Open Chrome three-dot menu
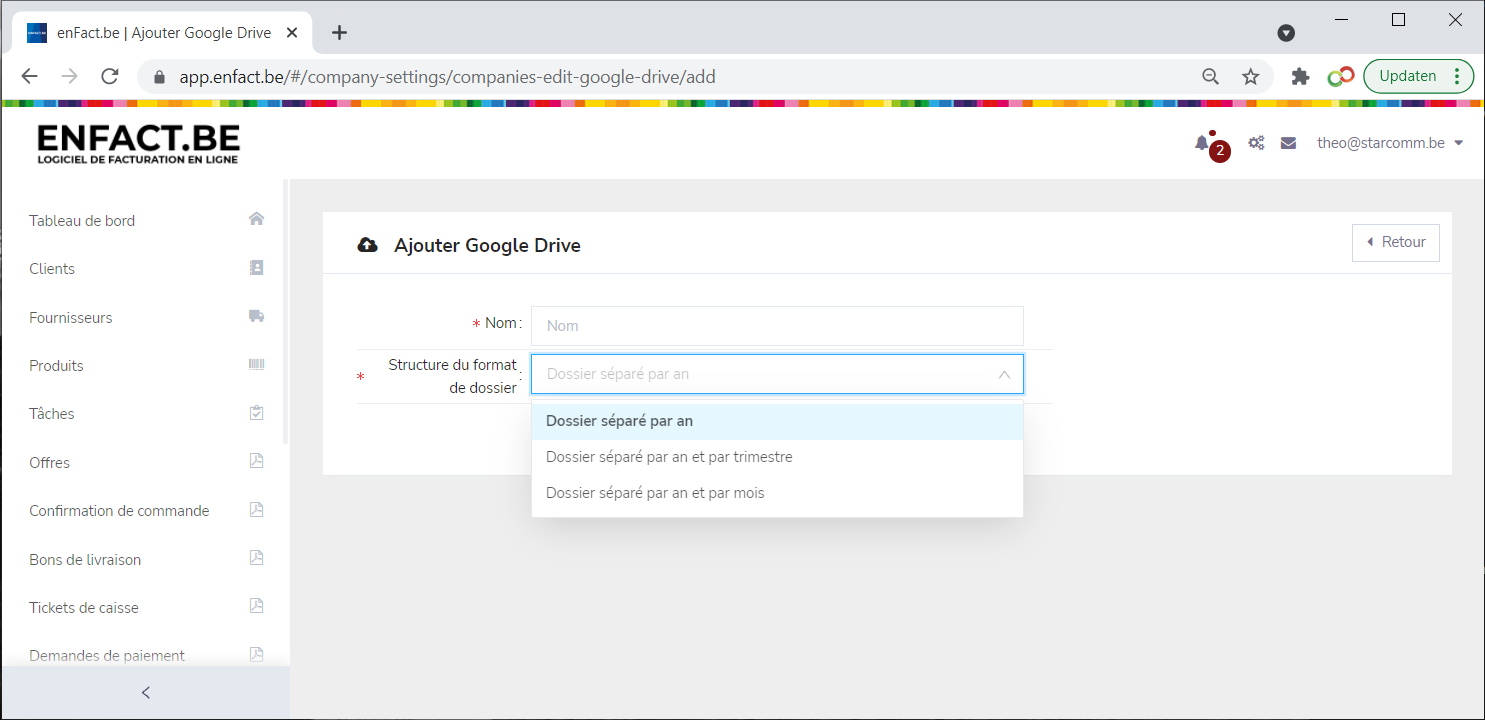Screen dimensions: 1485x720 (1458, 76)
